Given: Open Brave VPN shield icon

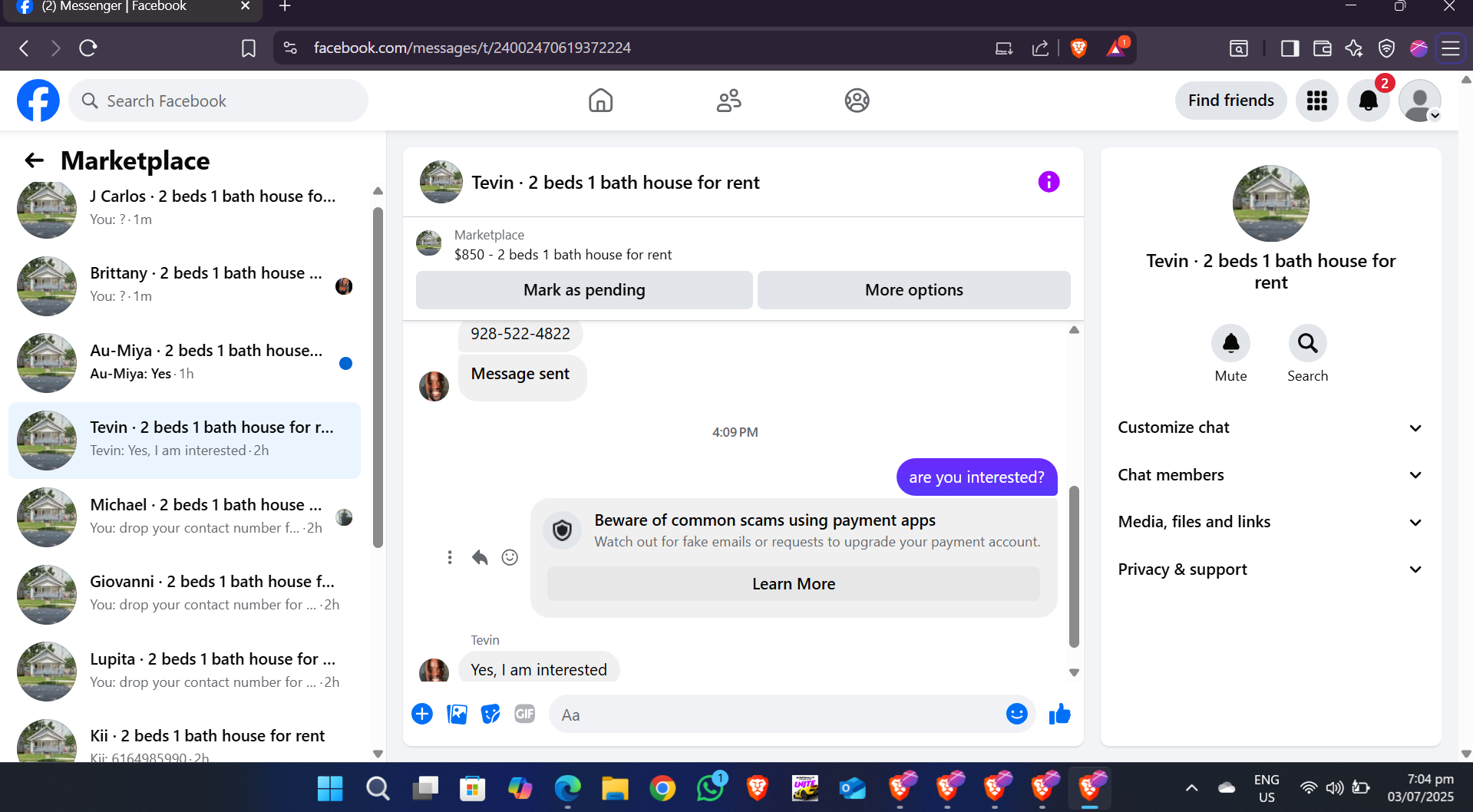Looking at the screenshot, I should tap(1386, 48).
